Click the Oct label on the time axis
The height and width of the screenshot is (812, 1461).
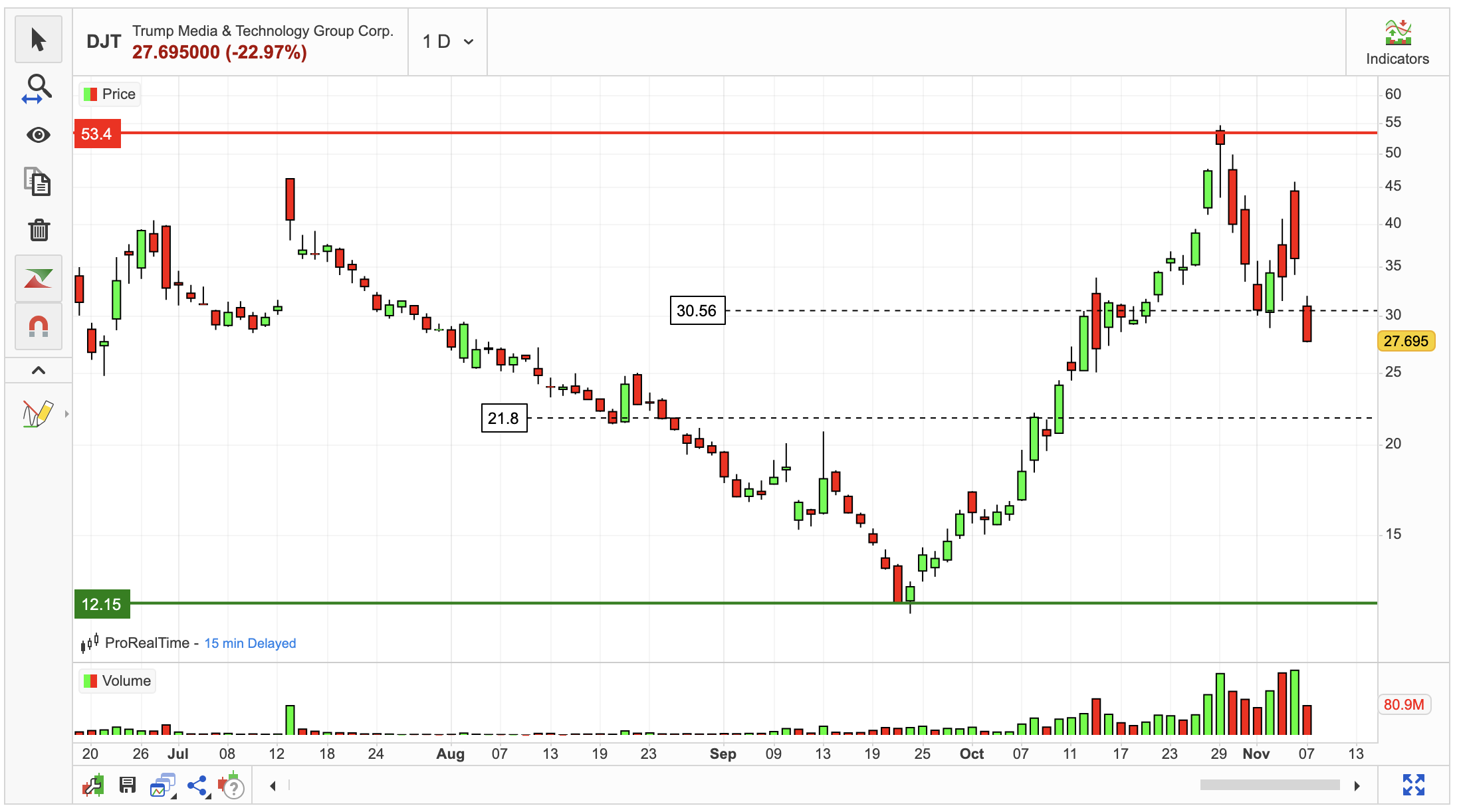coord(972,754)
